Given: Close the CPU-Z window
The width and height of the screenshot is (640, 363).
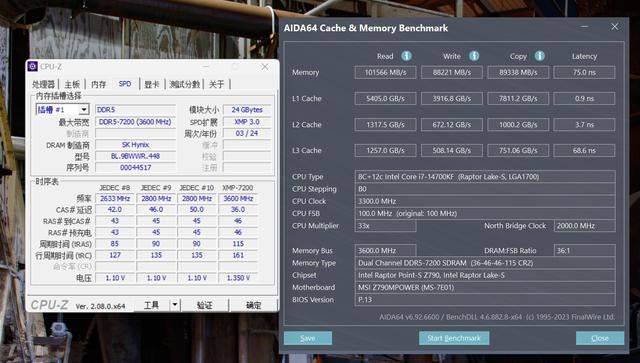Looking at the screenshot, I should (265, 66).
